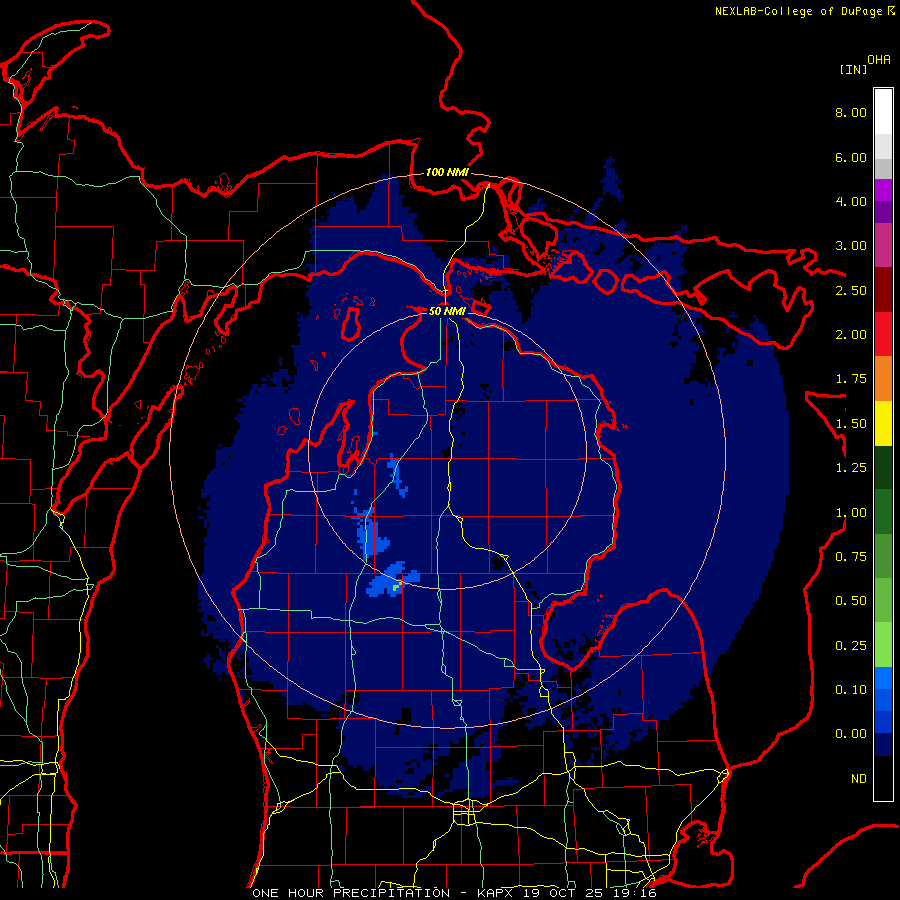Click the 100 NMI range ring label
Image resolution: width=900 pixels, height=900 pixels.
click(x=447, y=172)
